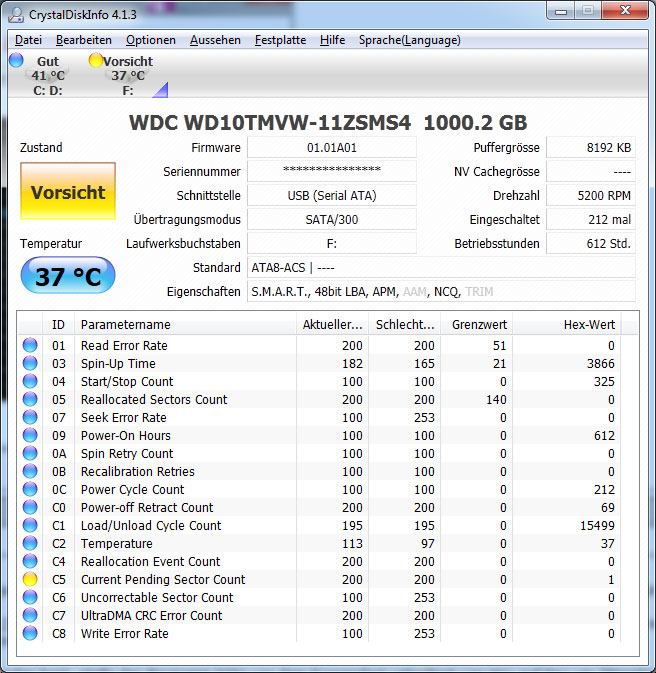656x673 pixels.
Task: Click the 37 °C temperature indicator
Action: [x=68, y=276]
